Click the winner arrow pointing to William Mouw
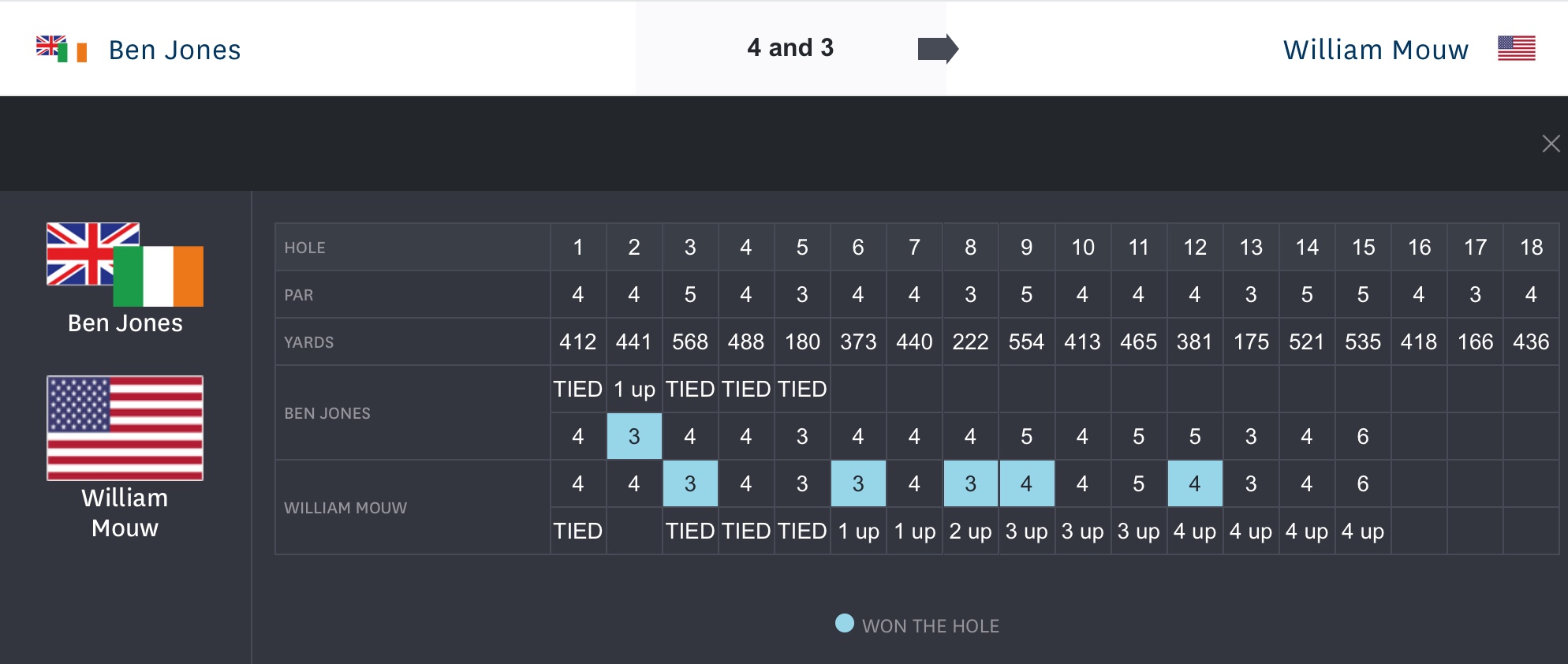 point(938,49)
